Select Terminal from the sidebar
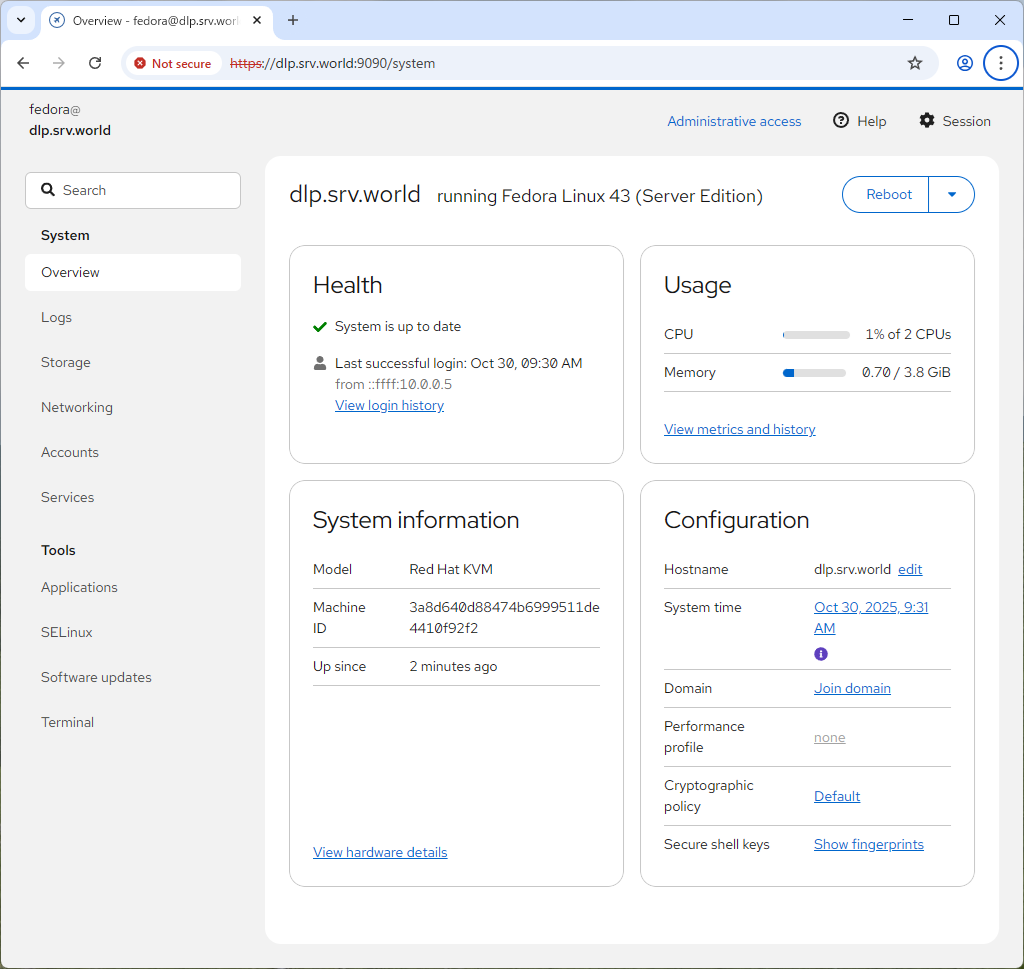1024x969 pixels. tap(68, 722)
